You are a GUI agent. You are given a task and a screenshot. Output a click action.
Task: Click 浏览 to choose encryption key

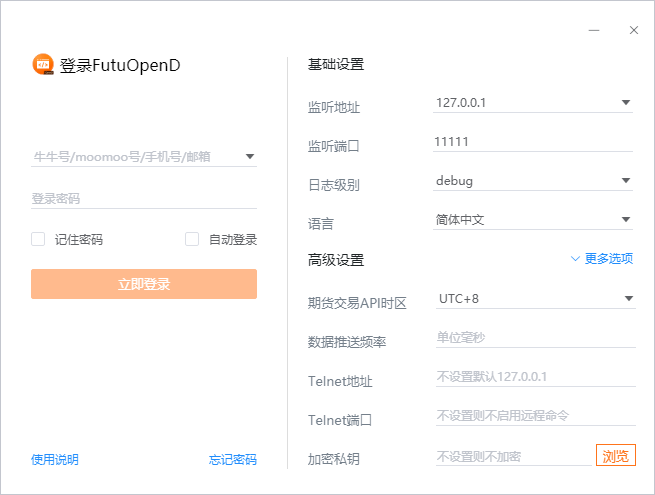pyautogui.click(x=615, y=456)
